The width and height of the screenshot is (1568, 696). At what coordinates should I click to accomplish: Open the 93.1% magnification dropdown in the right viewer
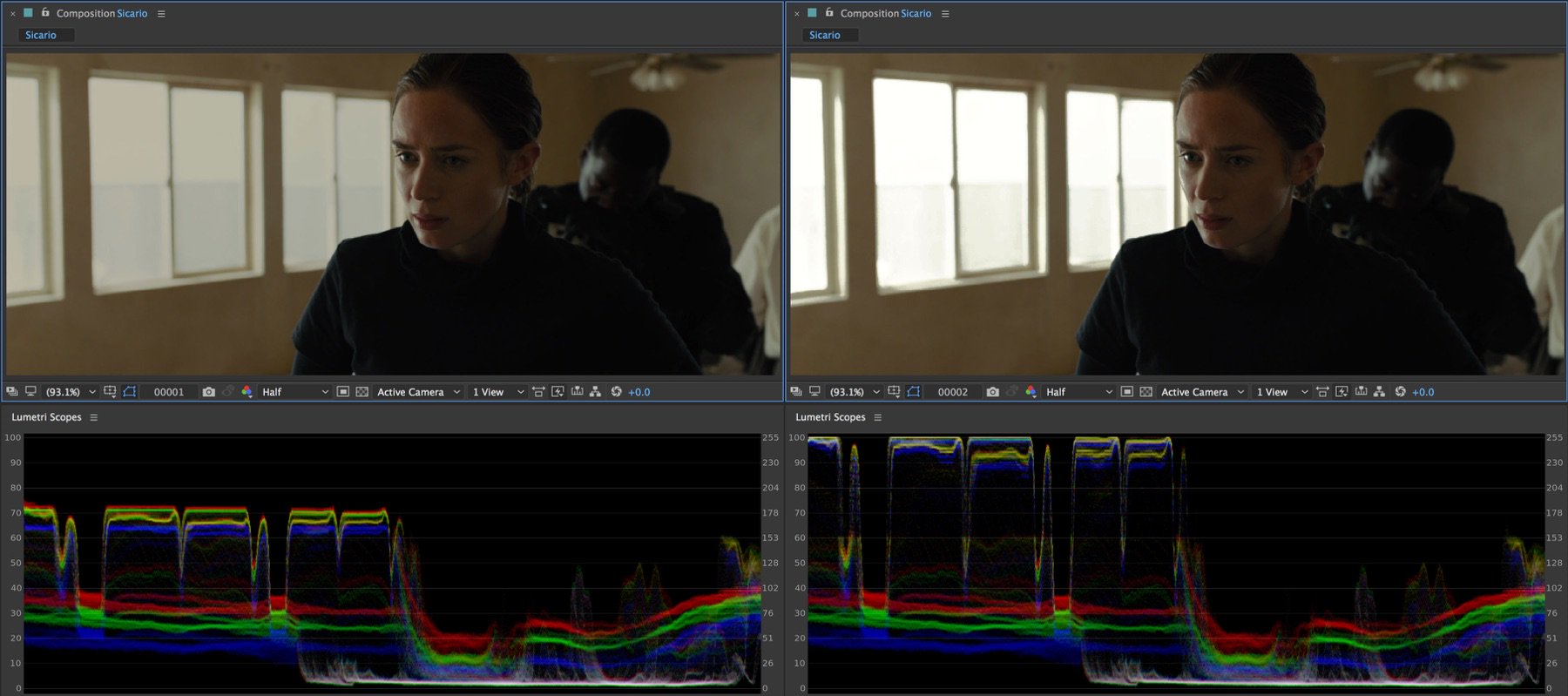pos(854,392)
